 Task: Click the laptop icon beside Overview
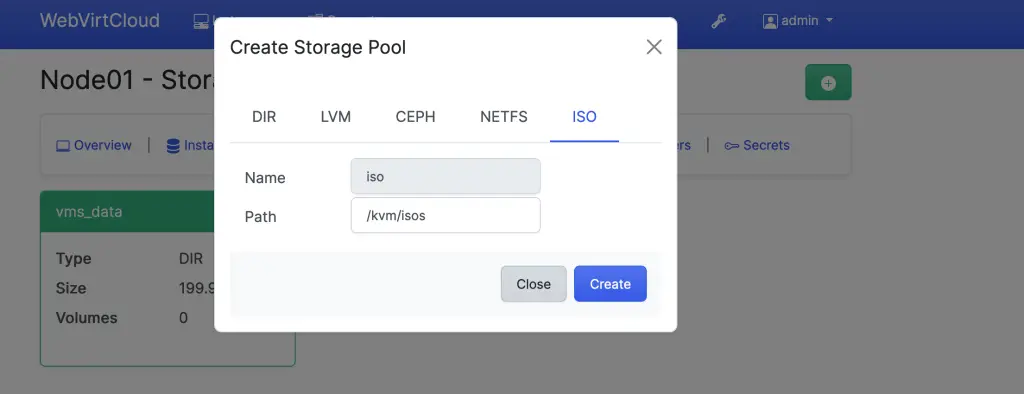tap(63, 146)
